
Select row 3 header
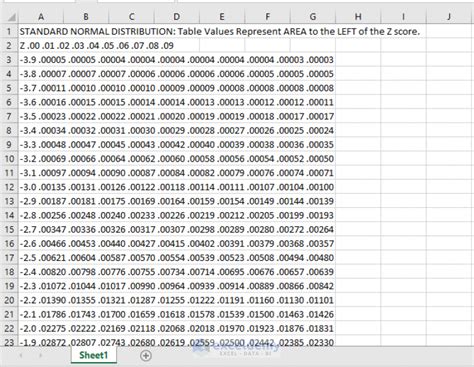click(x=9, y=60)
